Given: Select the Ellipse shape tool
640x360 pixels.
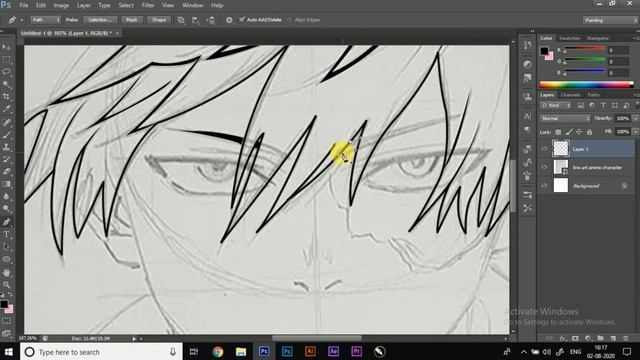Looking at the screenshot, I should pos(6,259).
